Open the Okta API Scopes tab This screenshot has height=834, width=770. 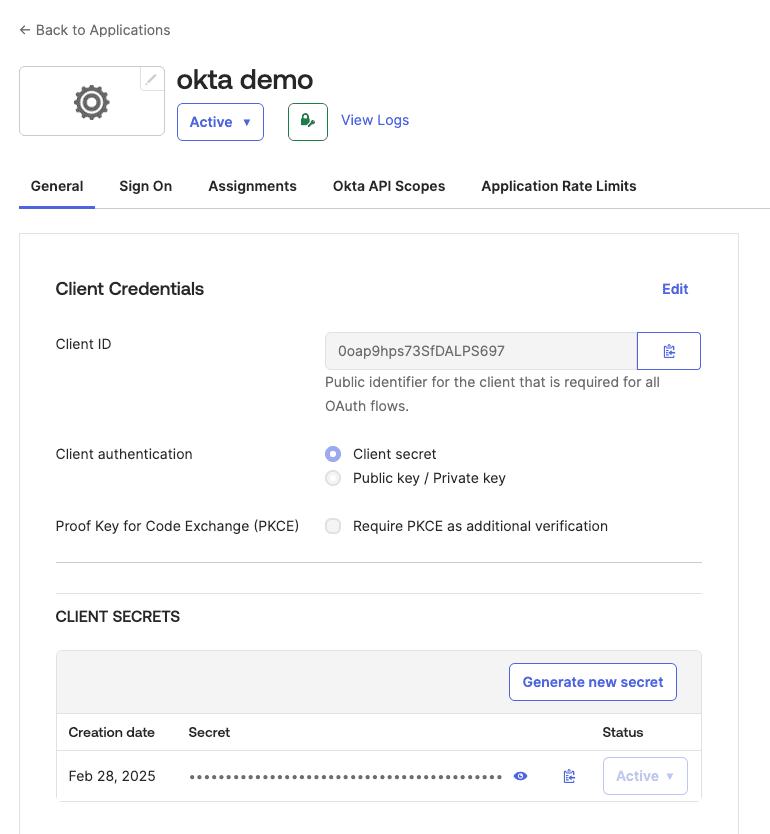(389, 186)
